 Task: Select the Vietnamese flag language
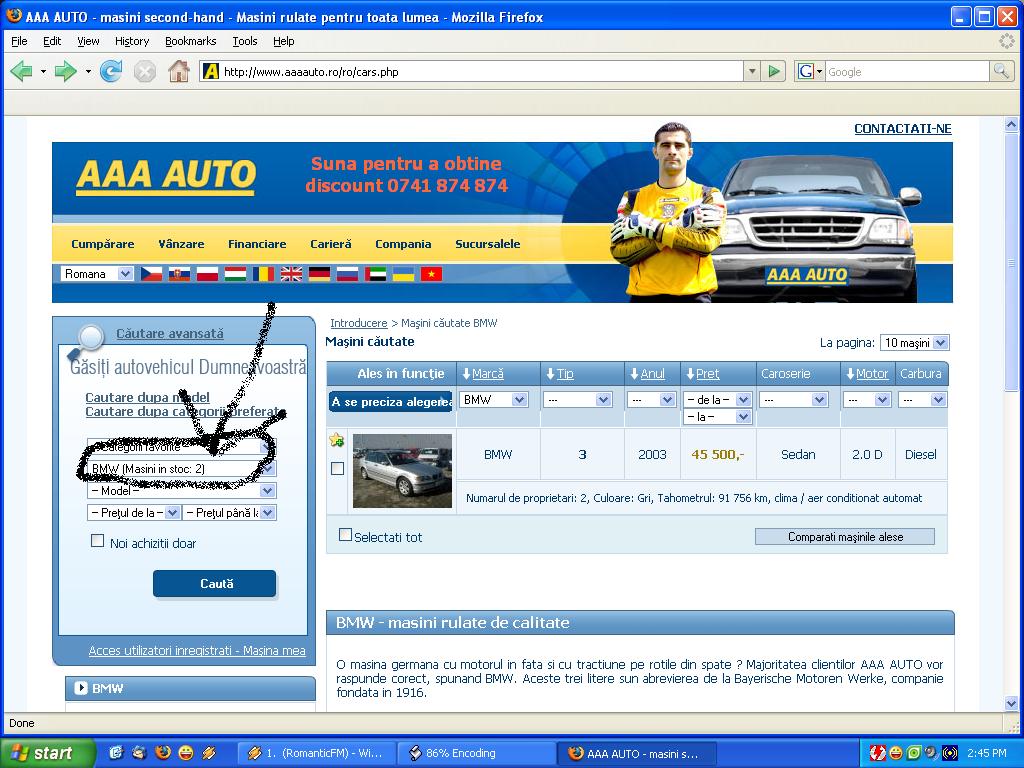click(x=432, y=274)
